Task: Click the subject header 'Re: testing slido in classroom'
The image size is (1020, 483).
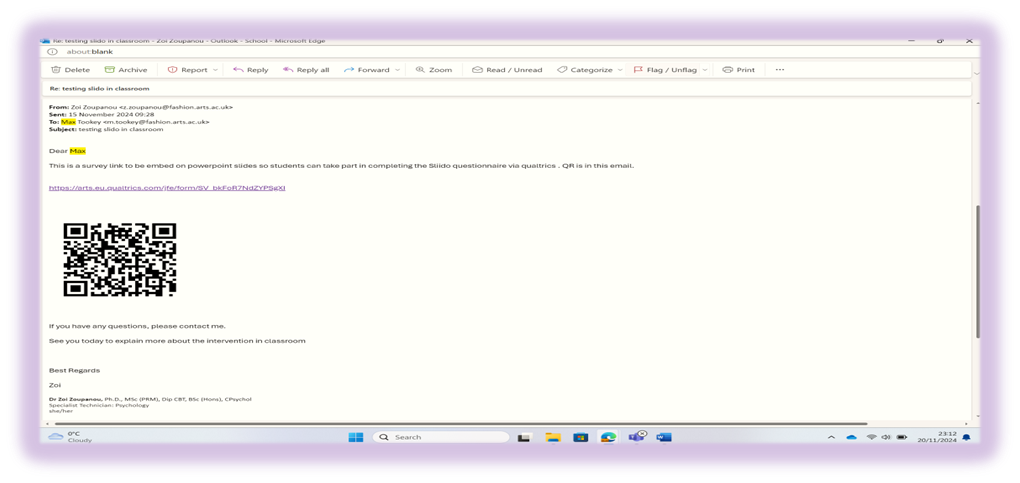Action: pyautogui.click(x=100, y=88)
